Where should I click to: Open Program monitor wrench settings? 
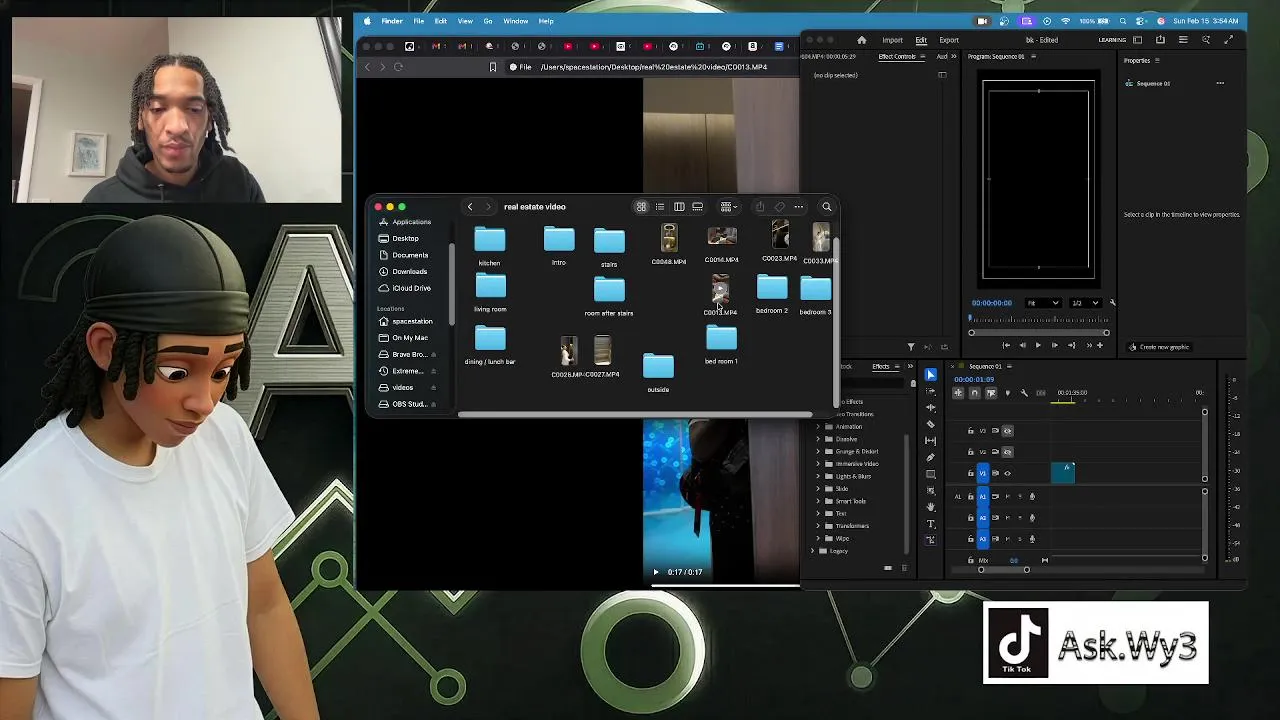click(x=1112, y=302)
